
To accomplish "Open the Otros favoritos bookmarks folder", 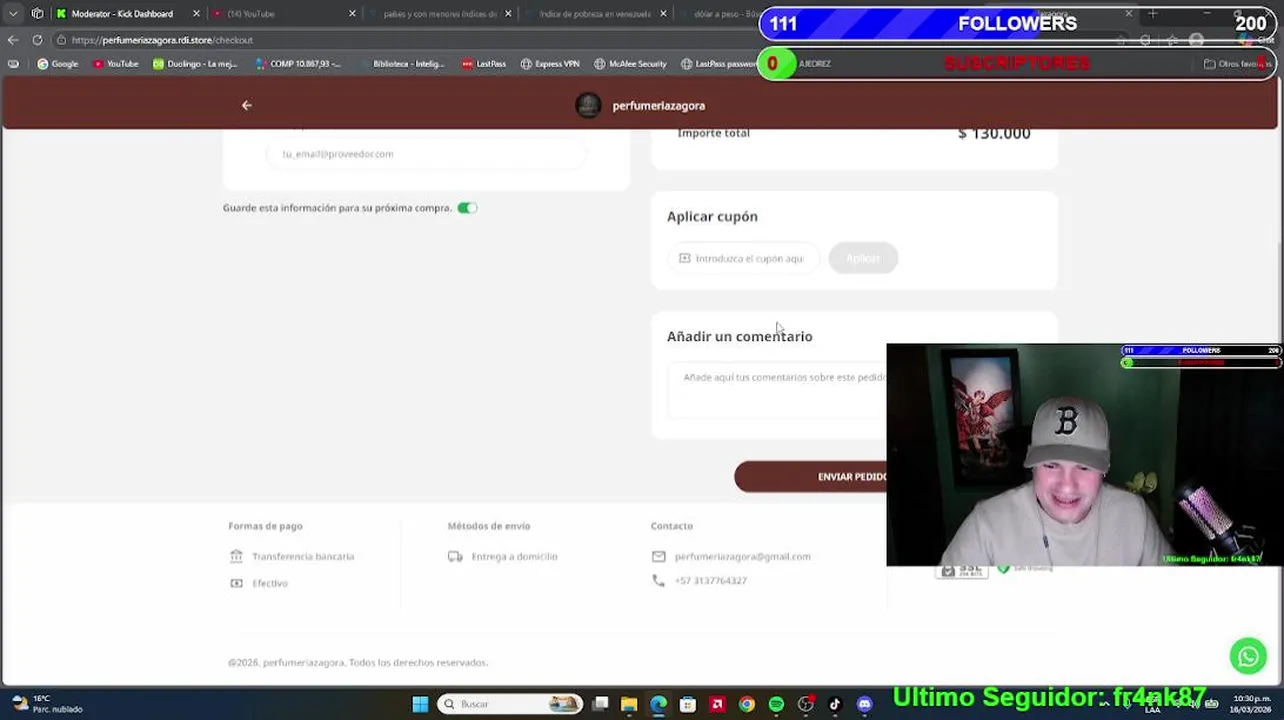I will point(1236,64).
